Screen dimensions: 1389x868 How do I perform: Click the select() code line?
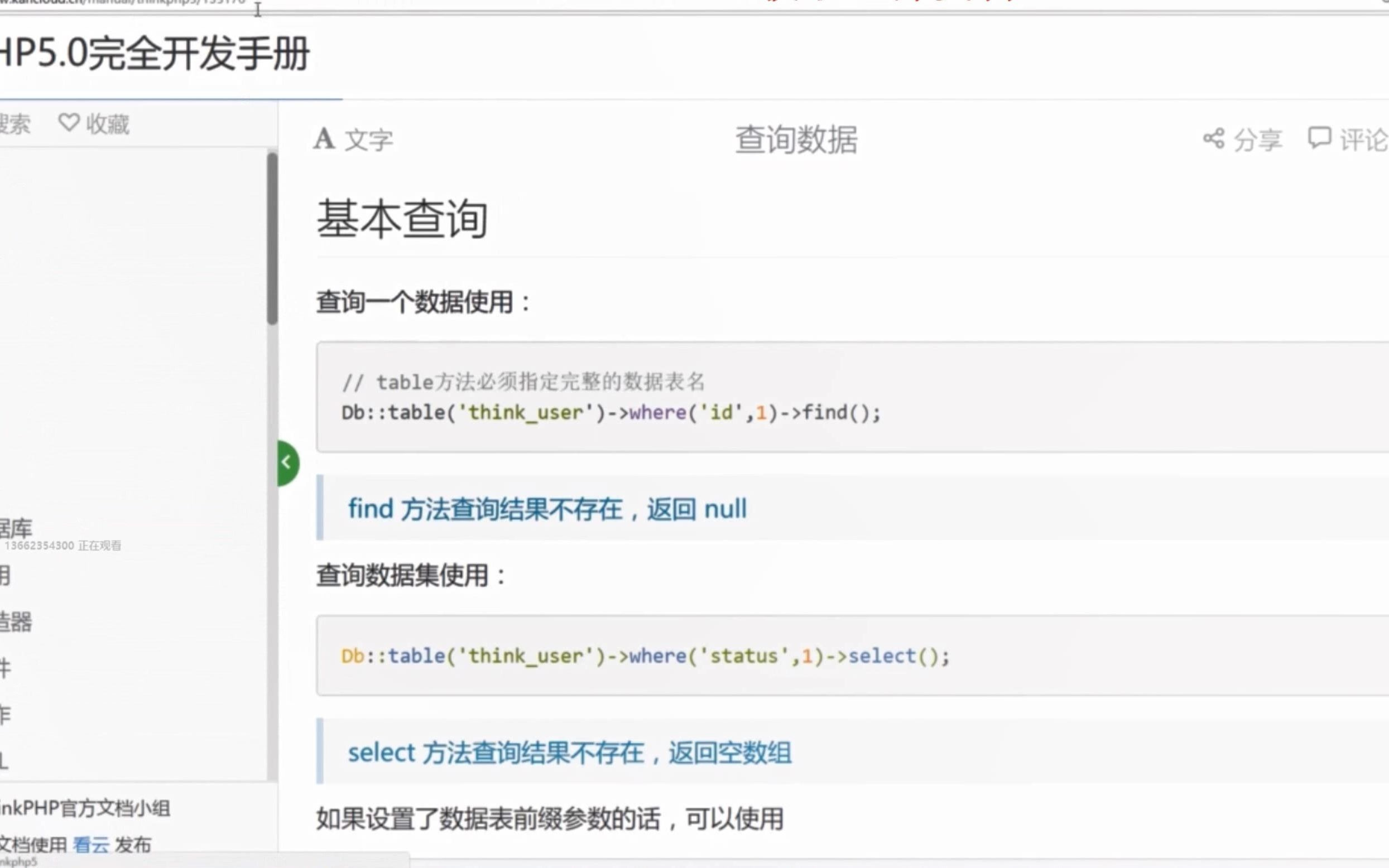646,656
